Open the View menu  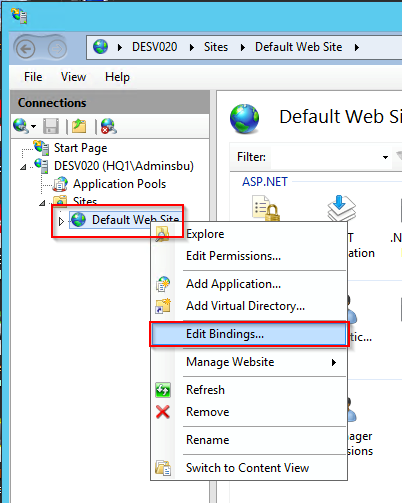tap(73, 77)
